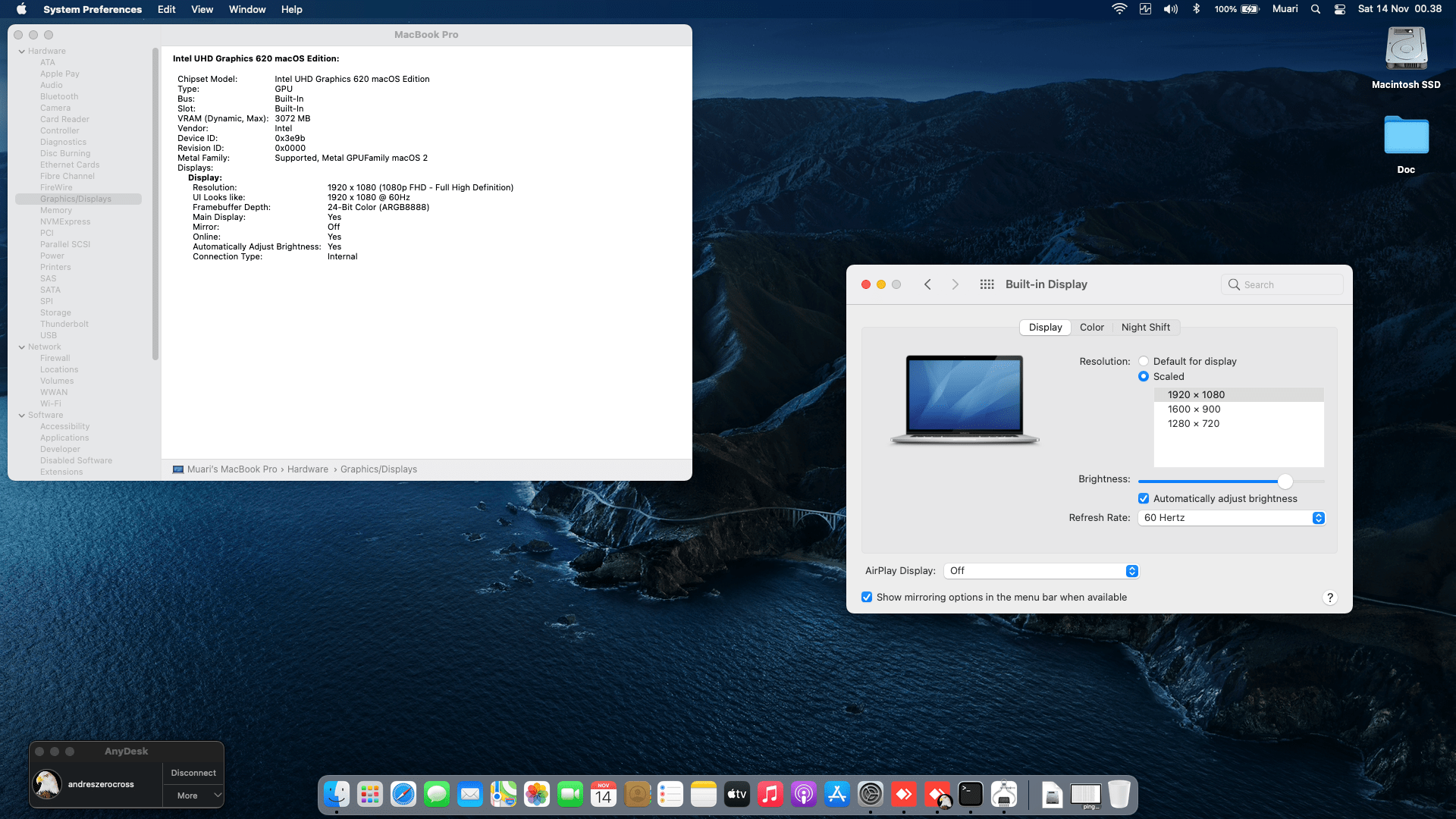Open the Calendar app showing Nov 14
Image resolution: width=1456 pixels, height=819 pixels.
click(x=604, y=795)
